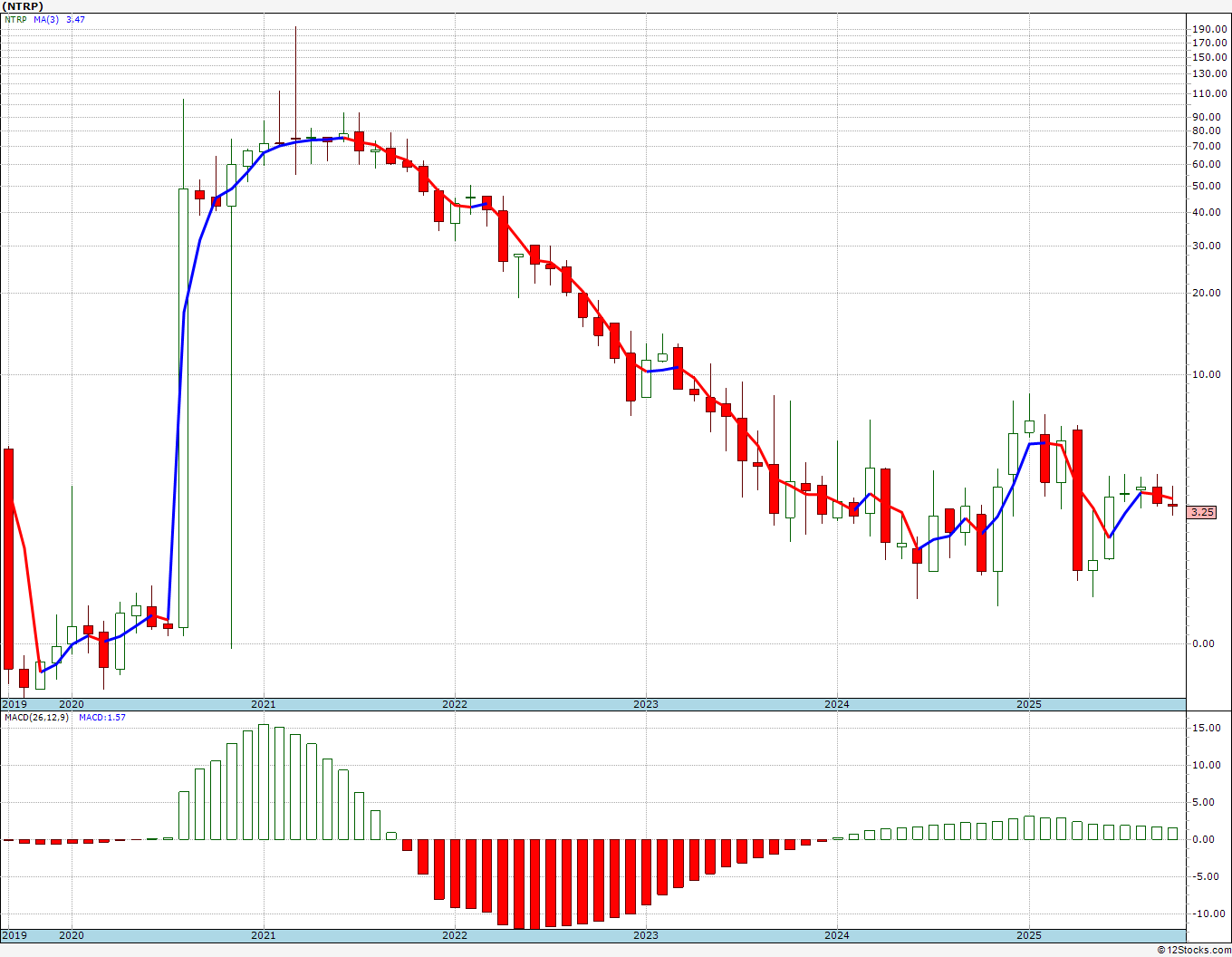The height and width of the screenshot is (957, 1232).
Task: Click the MACD(26,12,9) indicator label
Action: (36, 718)
